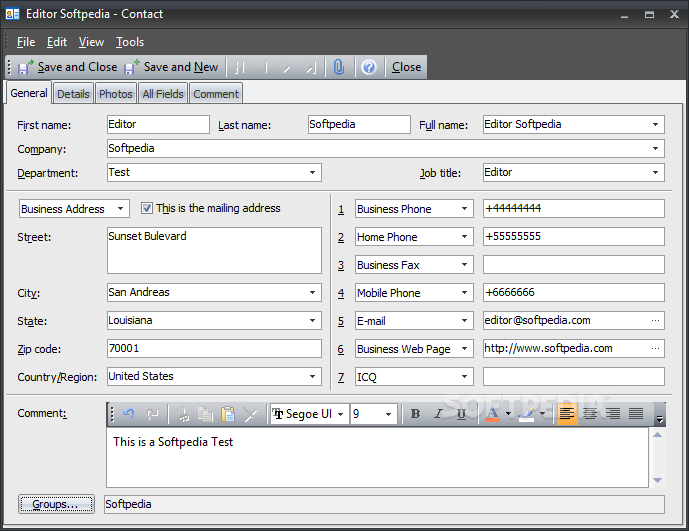Viewport: 689px width, 531px height.
Task: Open the Edit menu
Action: [x=57, y=42]
